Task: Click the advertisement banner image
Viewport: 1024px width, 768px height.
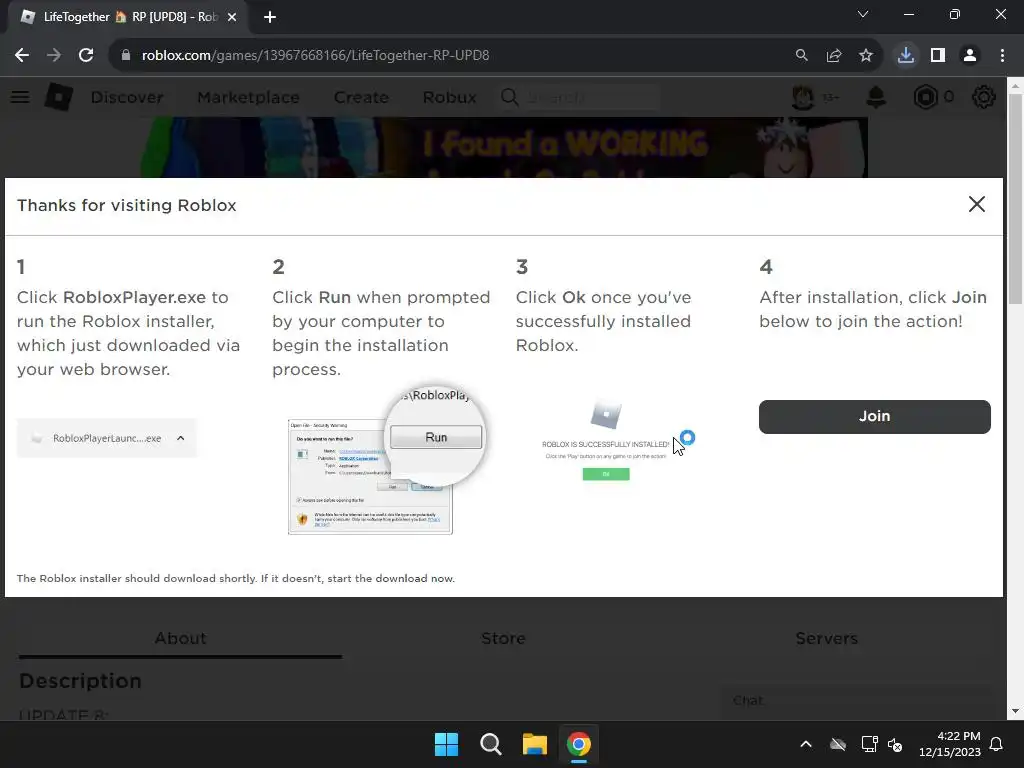Action: tap(504, 148)
